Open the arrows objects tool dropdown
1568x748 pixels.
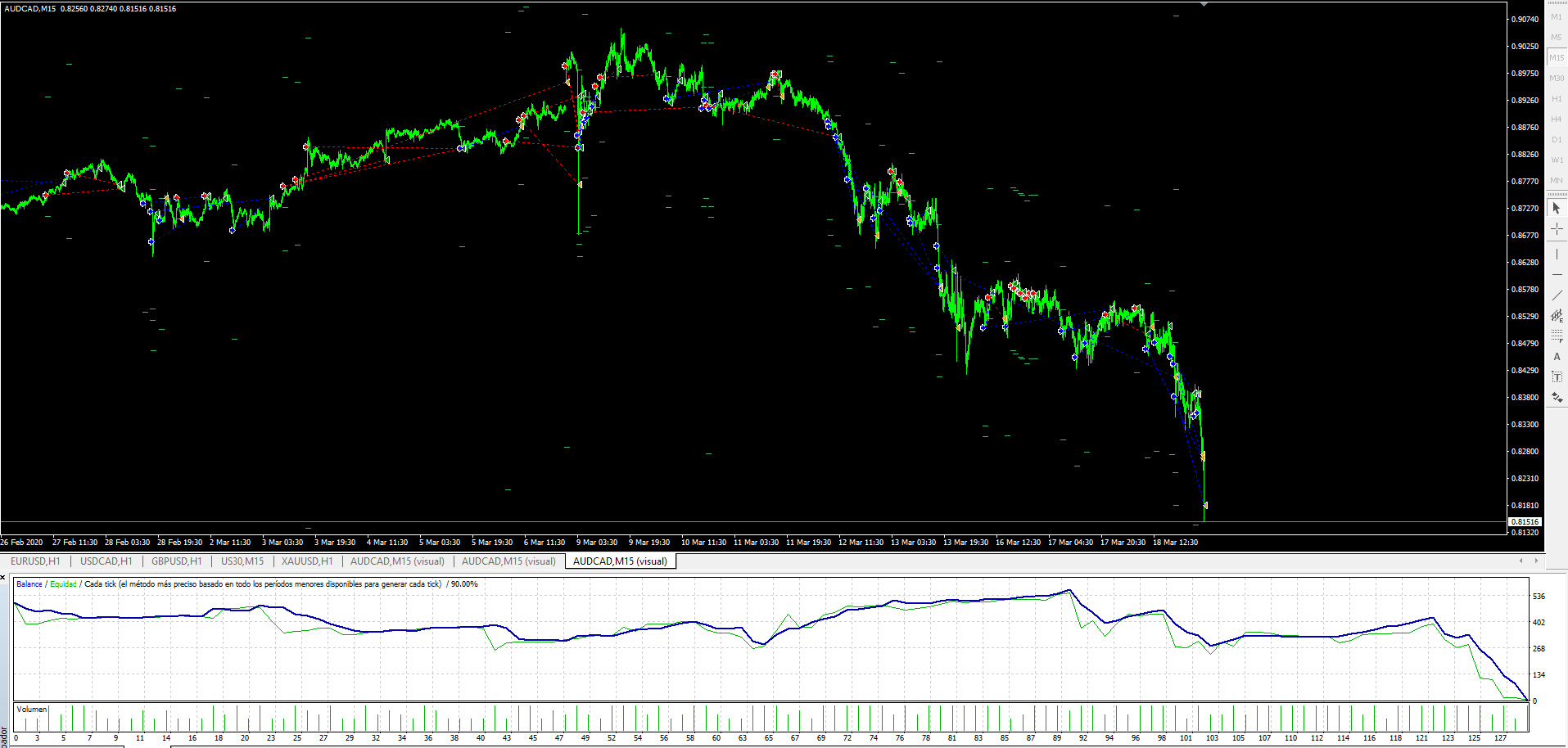pyautogui.click(x=1557, y=398)
